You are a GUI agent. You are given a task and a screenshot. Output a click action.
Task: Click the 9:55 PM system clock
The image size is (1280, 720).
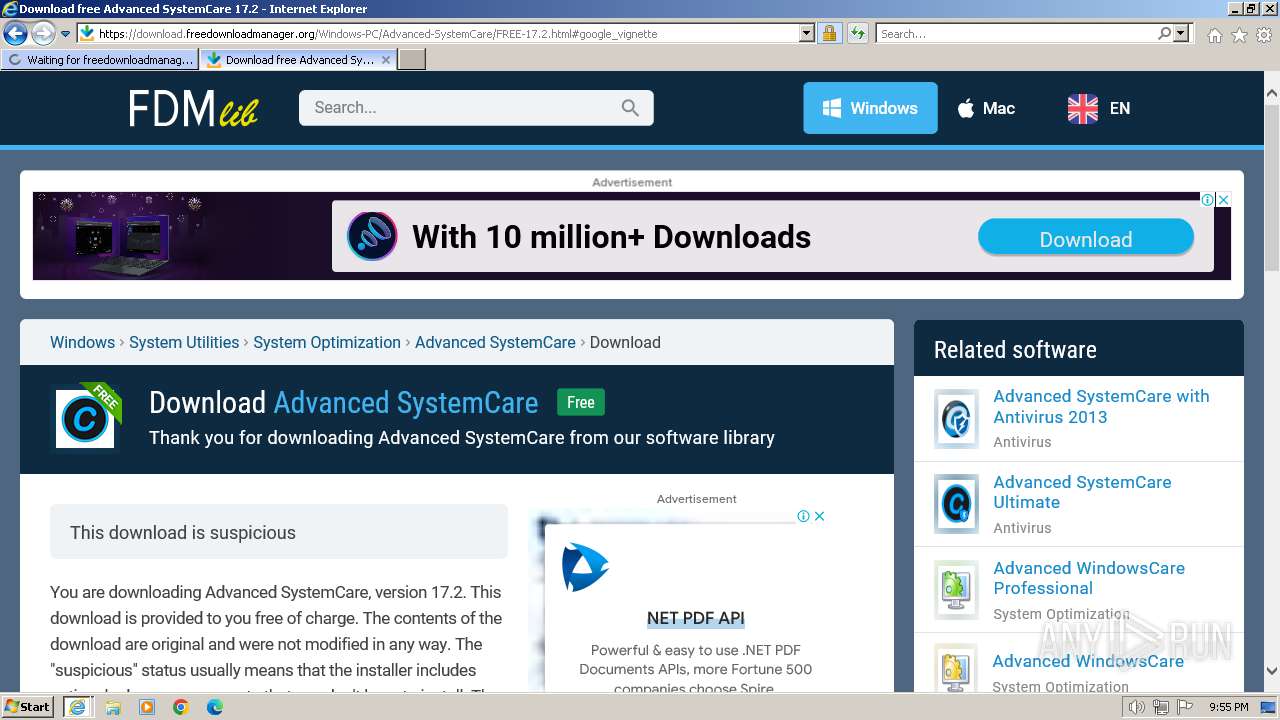[1229, 707]
